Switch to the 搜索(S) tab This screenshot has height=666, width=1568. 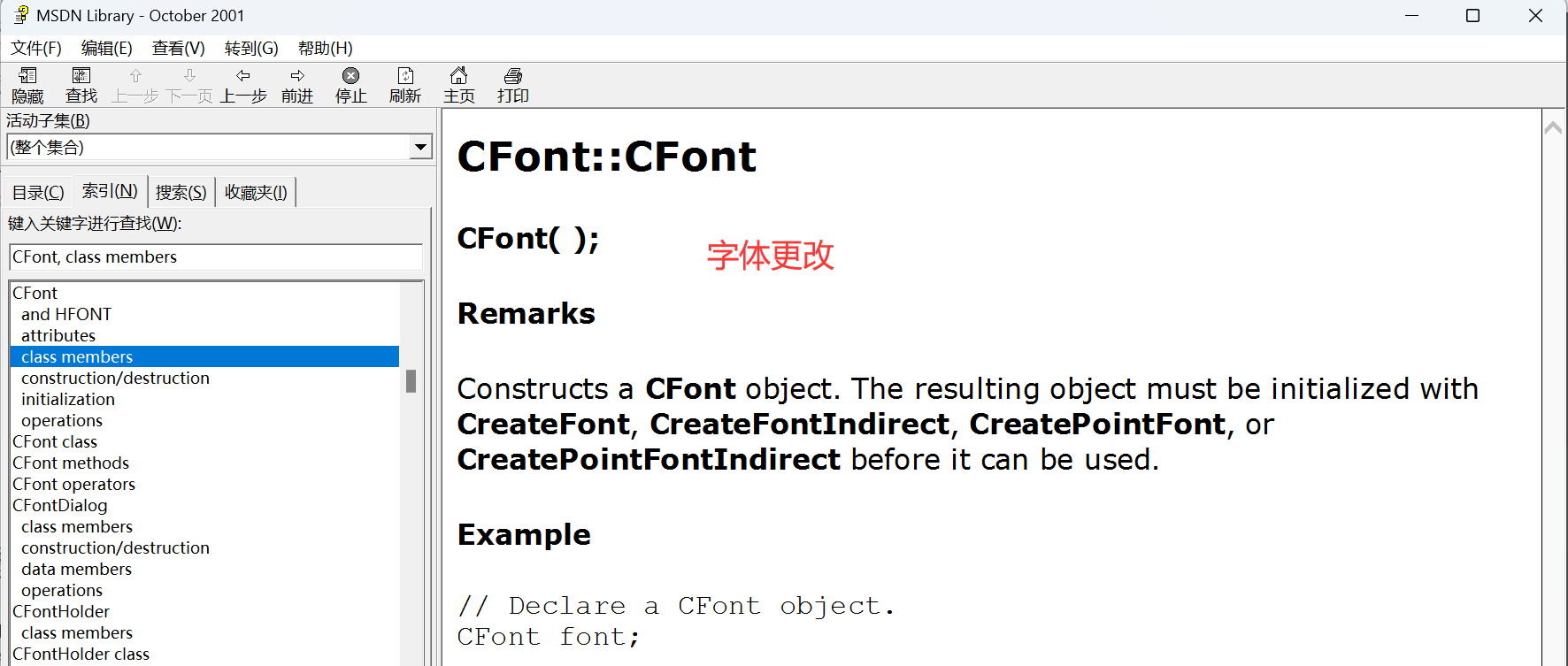[181, 192]
